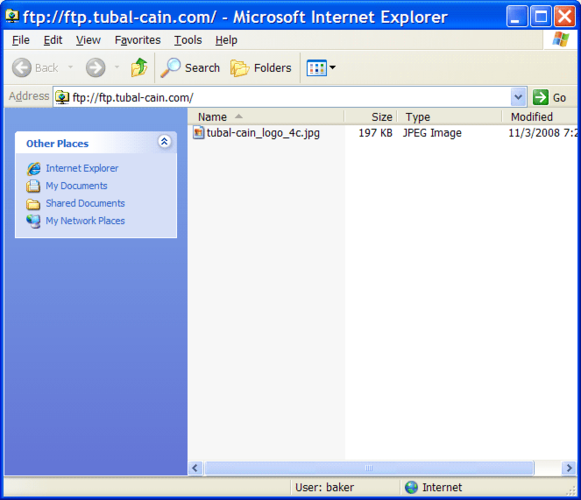Viewport: 581px width, 500px height.
Task: Sort by the Size column header
Action: pyautogui.click(x=371, y=117)
